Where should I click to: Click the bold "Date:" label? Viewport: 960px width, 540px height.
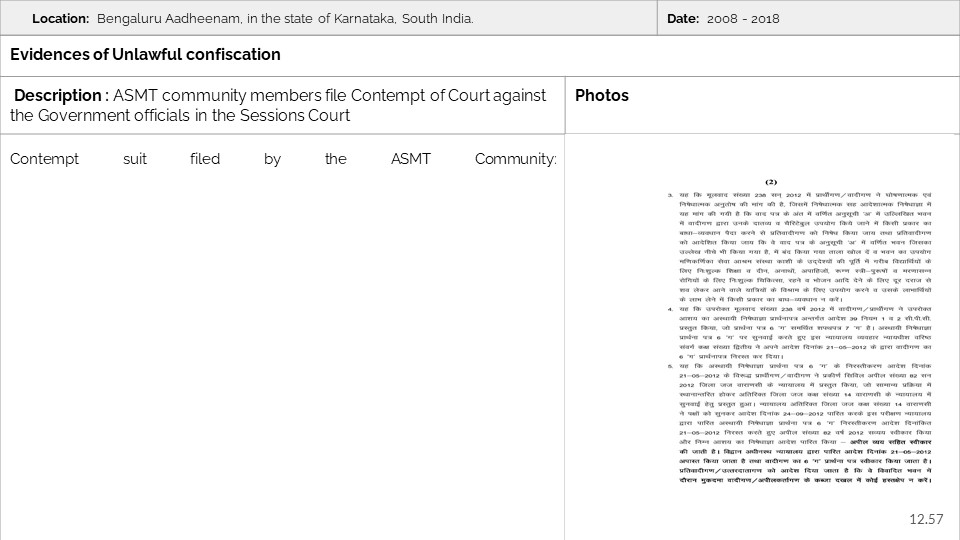(683, 19)
